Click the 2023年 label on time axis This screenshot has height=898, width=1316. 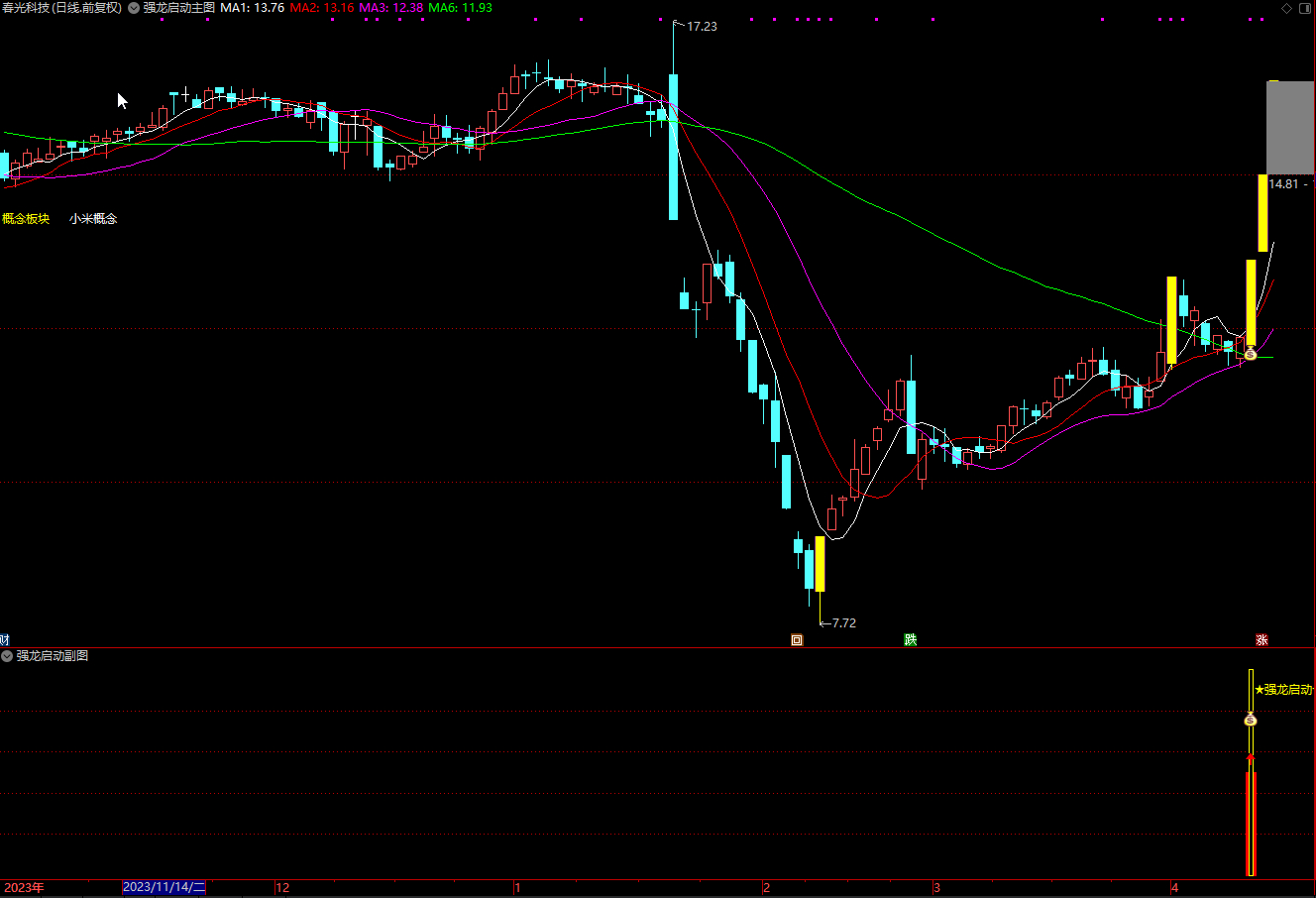(x=25, y=887)
